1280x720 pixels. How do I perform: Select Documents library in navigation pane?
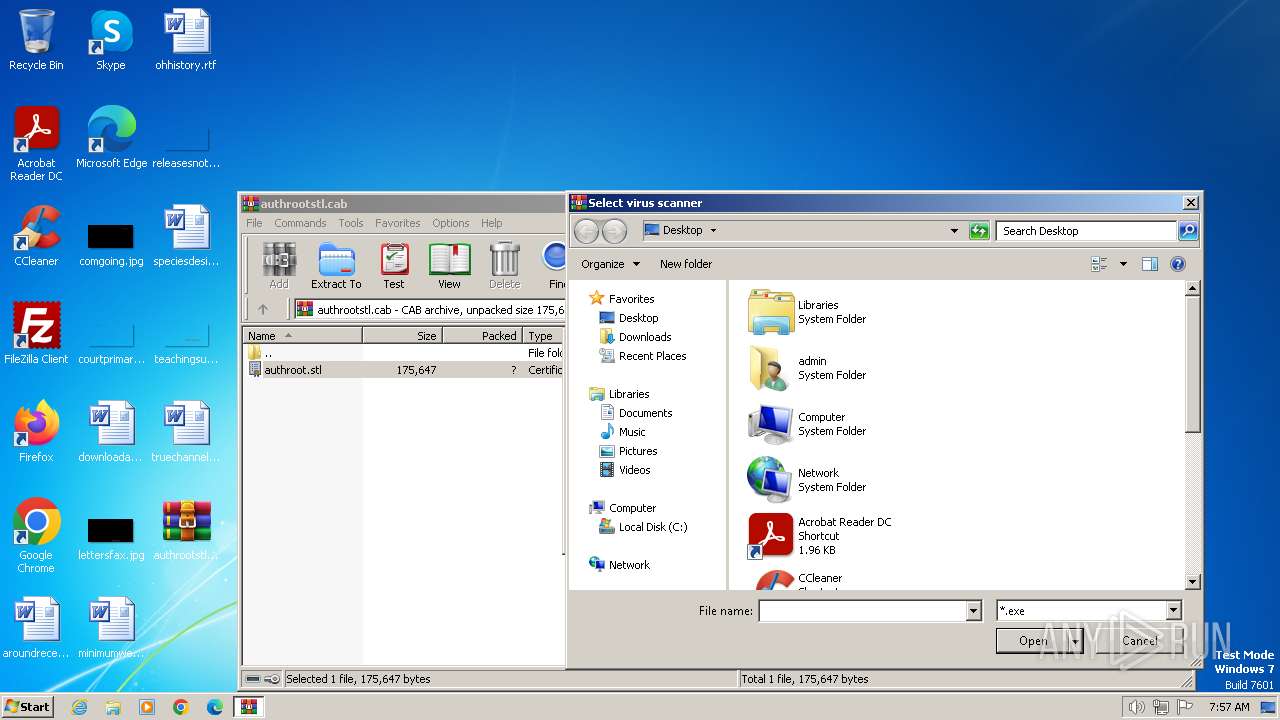[645, 413]
